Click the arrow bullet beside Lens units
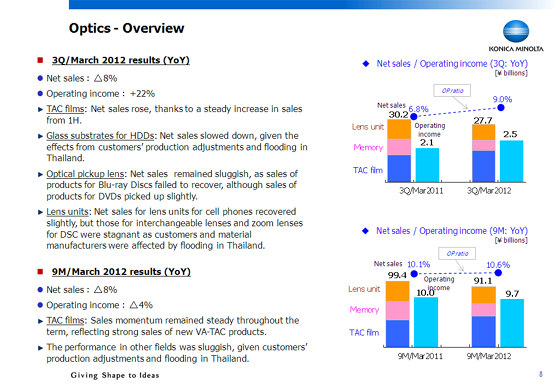The image size is (560, 388). click(x=40, y=212)
